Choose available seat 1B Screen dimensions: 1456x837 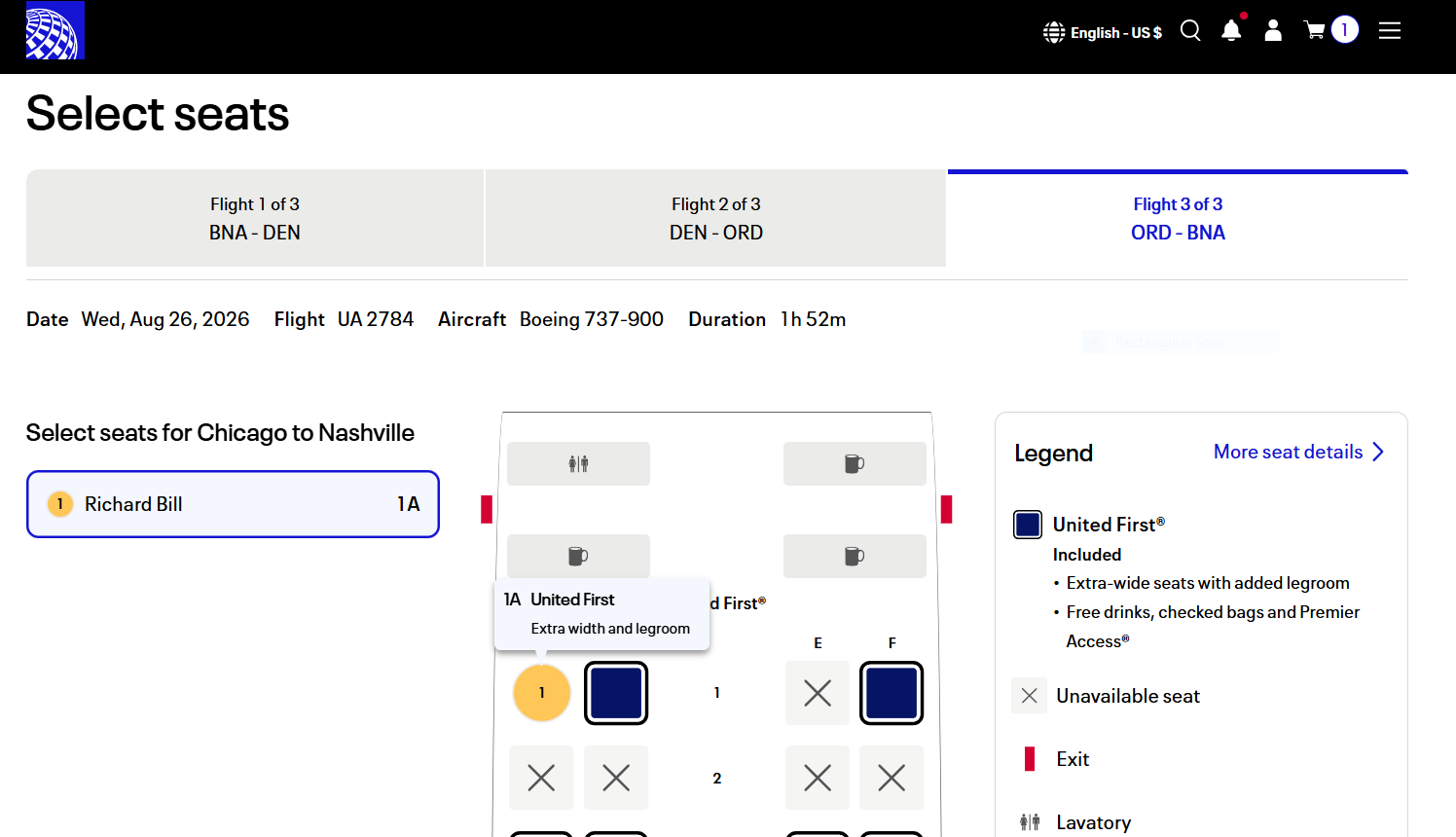pyautogui.click(x=616, y=693)
